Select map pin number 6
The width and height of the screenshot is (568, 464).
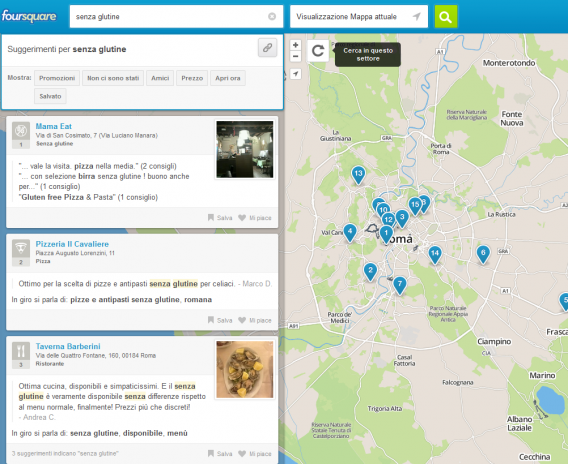483,254
